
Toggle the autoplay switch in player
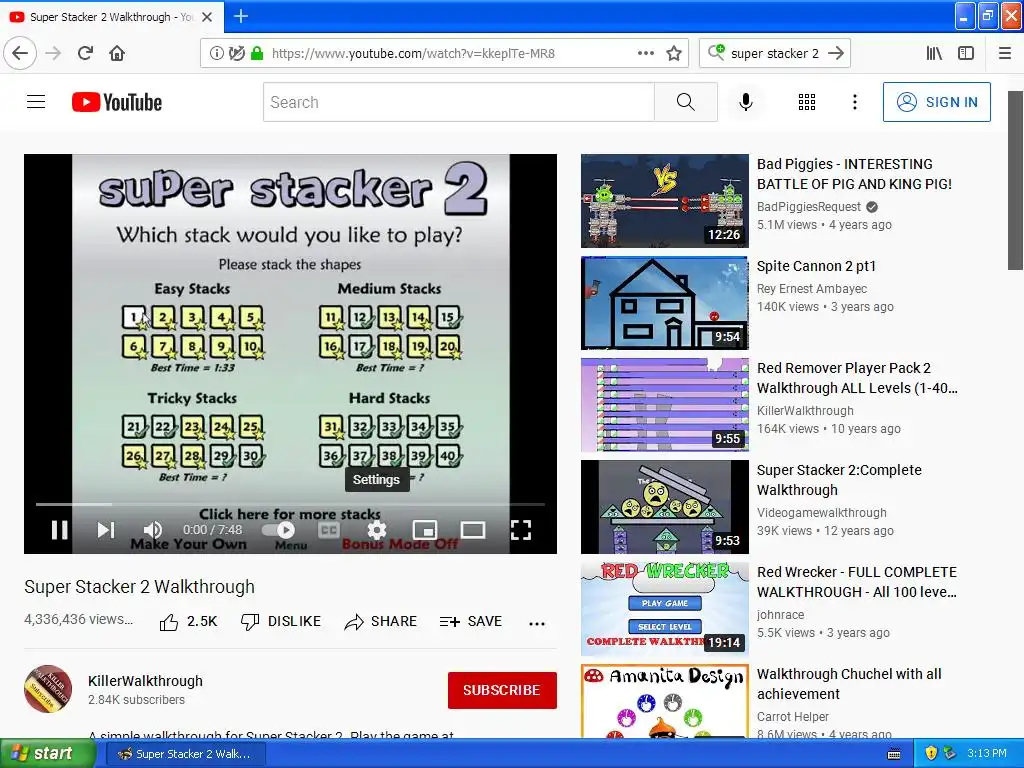coord(279,530)
